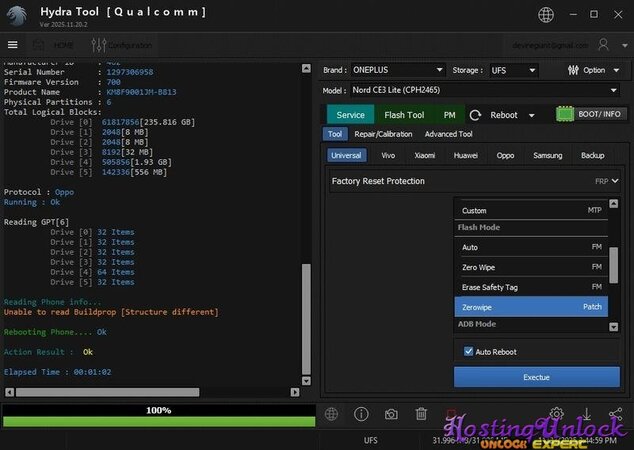Image resolution: width=634 pixels, height=450 pixels.
Task: Click the user account icon
Action: coord(603,45)
